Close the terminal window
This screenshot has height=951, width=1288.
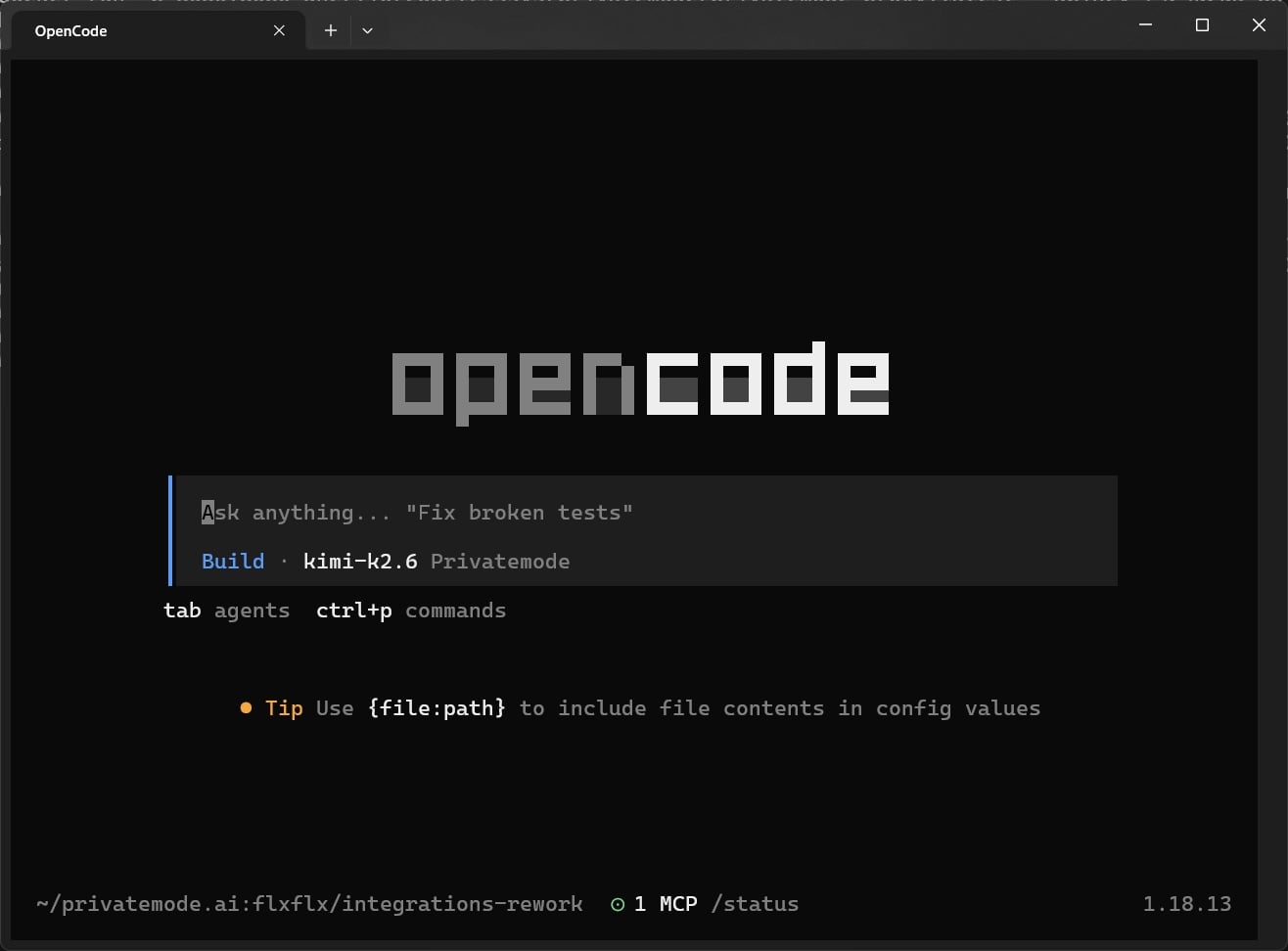point(1259,25)
